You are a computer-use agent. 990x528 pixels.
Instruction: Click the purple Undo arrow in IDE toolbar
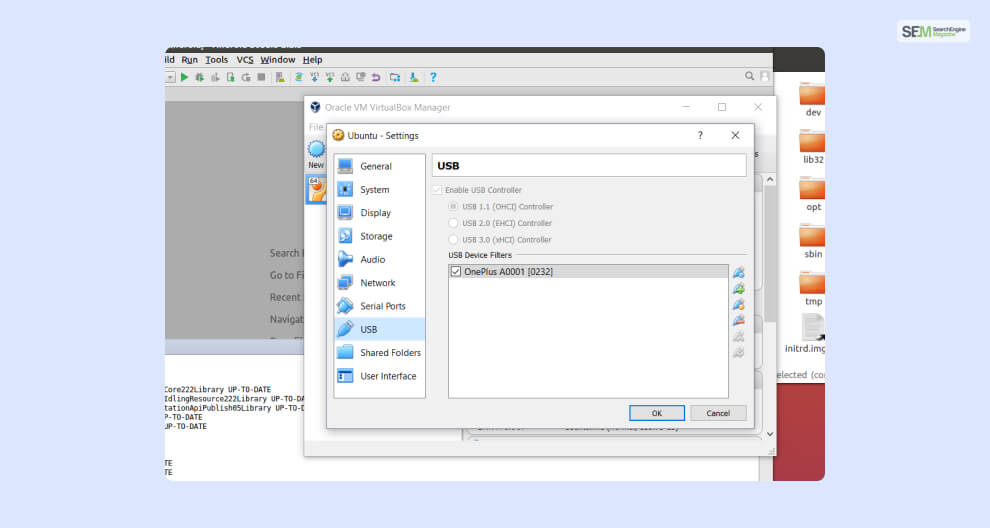[x=376, y=77]
